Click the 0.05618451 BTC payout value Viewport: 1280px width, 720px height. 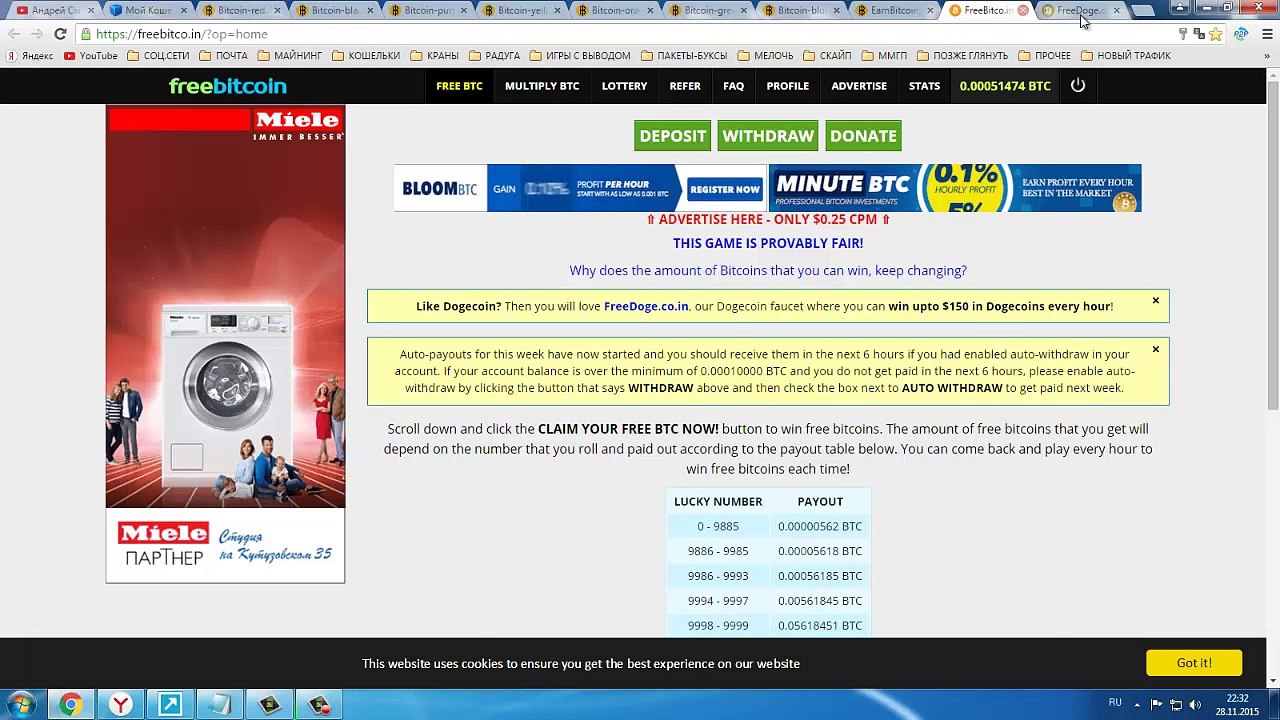tap(820, 626)
